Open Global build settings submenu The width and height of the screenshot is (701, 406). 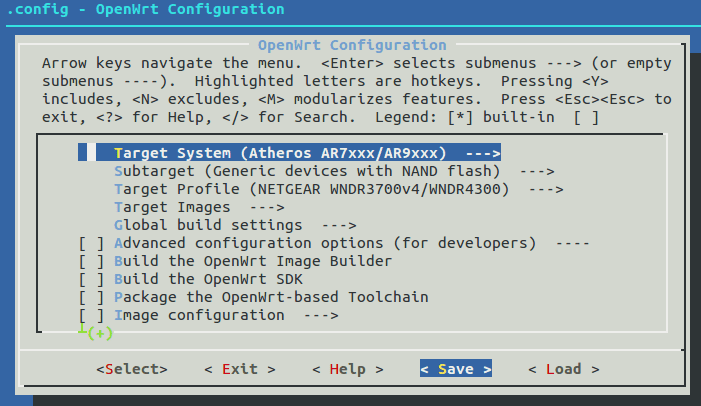pos(235,225)
